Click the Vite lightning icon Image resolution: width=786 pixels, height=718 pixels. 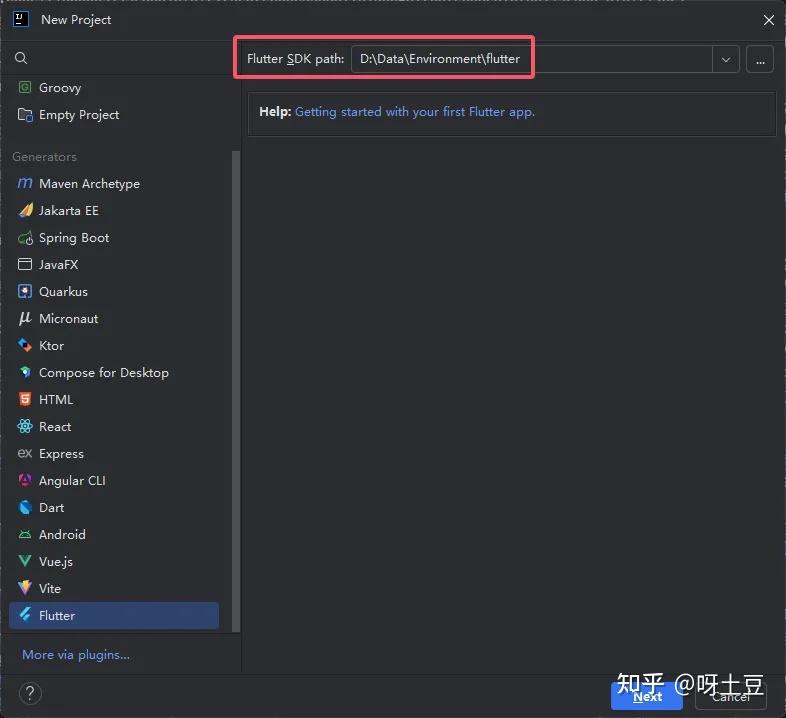pyautogui.click(x=25, y=588)
